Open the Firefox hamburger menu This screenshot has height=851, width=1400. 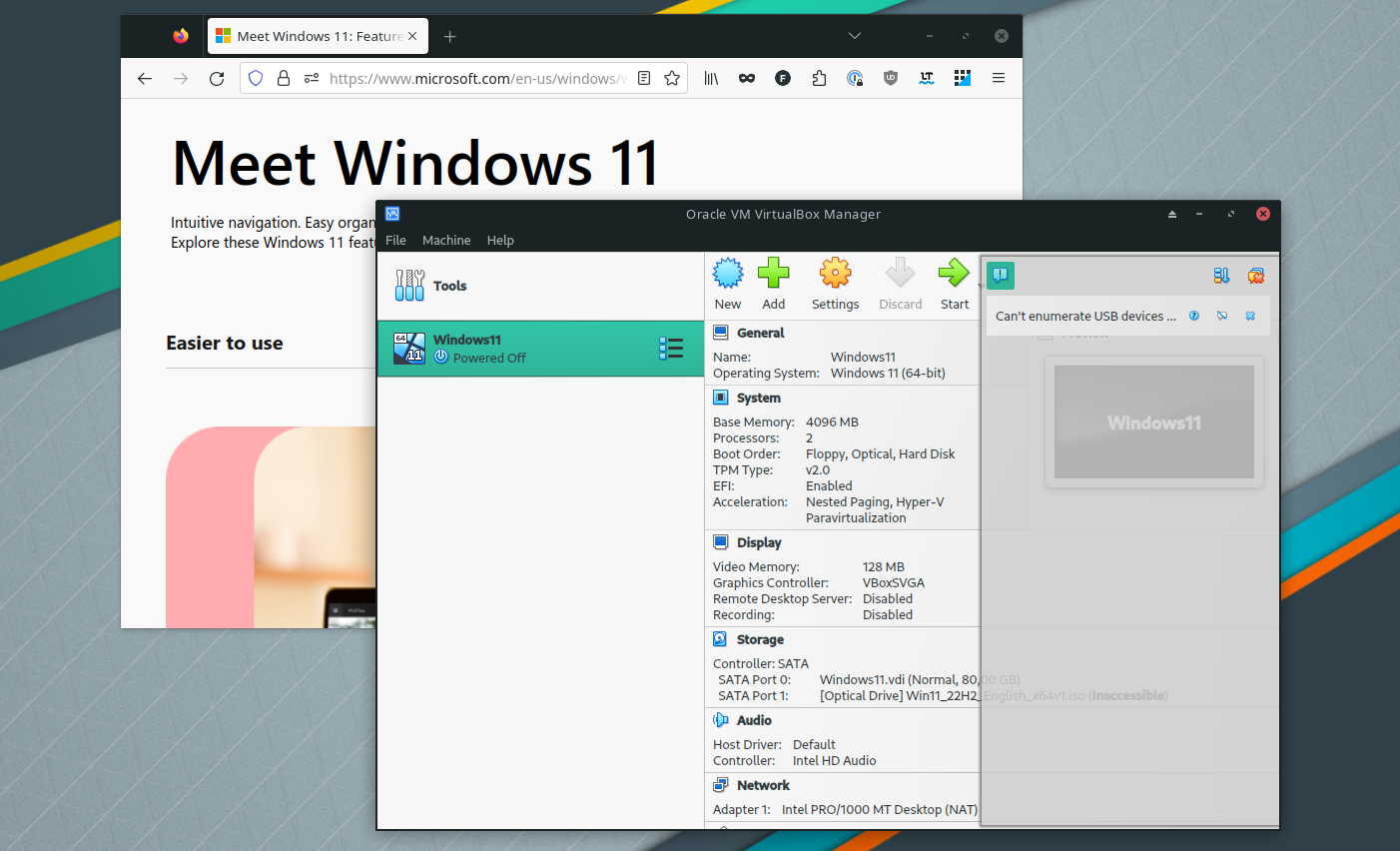pyautogui.click(x=999, y=78)
